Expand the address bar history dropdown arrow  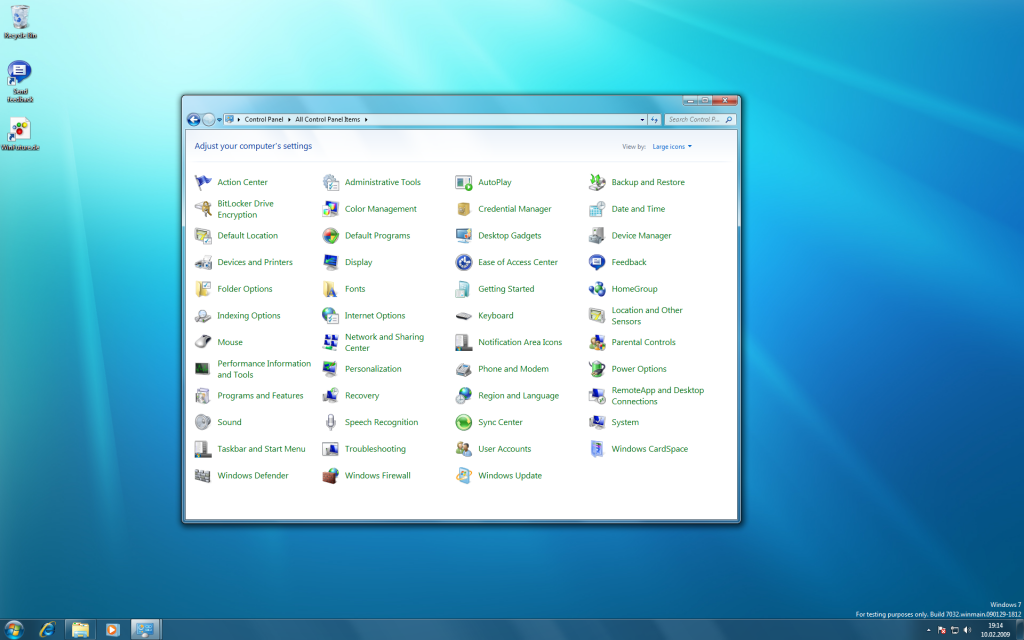point(643,120)
